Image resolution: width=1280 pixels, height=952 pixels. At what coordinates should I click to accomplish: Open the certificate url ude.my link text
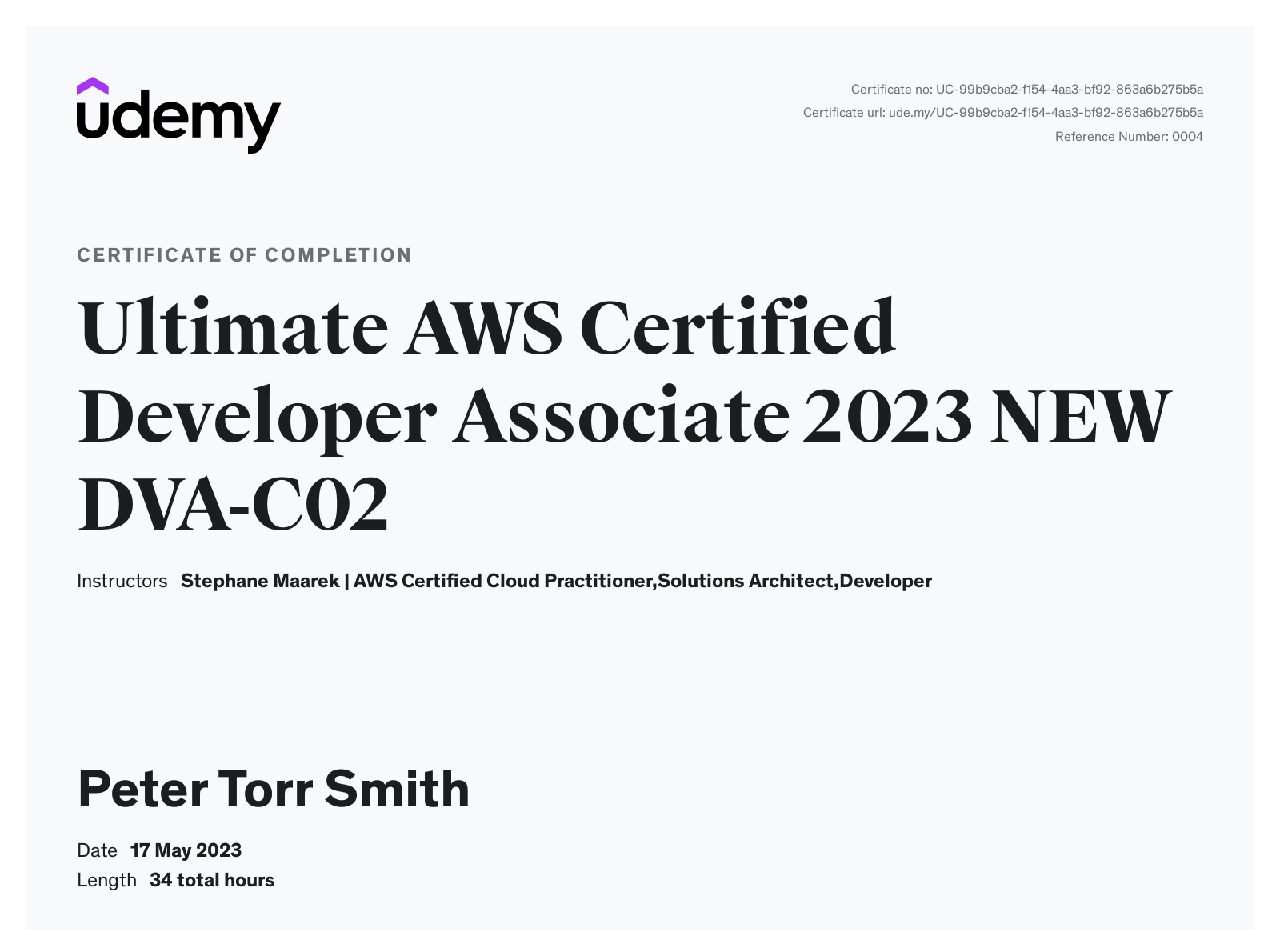pyautogui.click(x=1046, y=113)
